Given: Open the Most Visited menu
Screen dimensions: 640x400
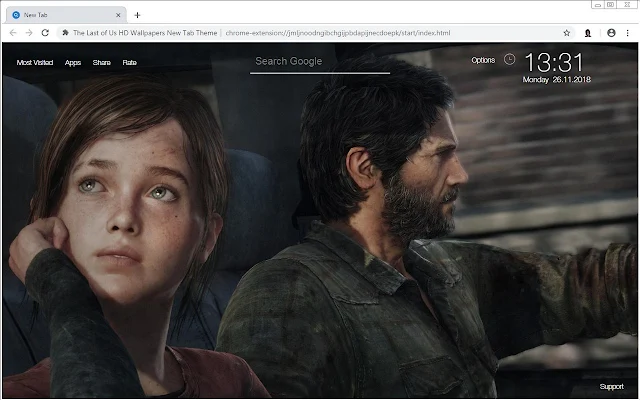Looking at the screenshot, I should pos(35,62).
